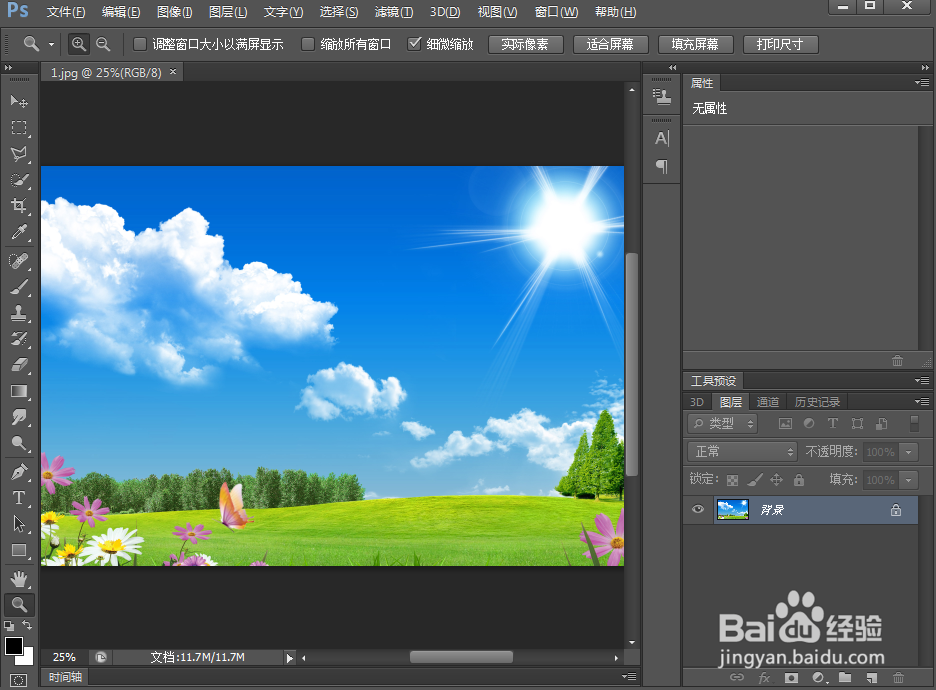Screen dimensions: 936x690
Task: Enable resize window to fit checkbox
Action: [140, 44]
